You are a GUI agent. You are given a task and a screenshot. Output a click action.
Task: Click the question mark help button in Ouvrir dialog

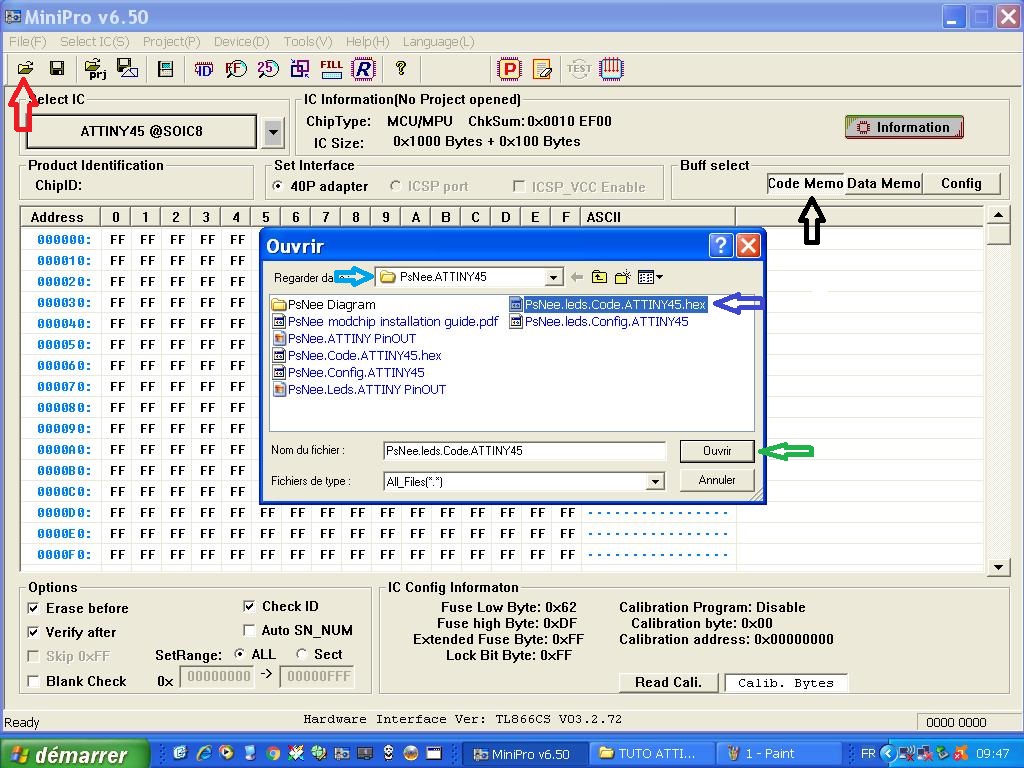[720, 246]
